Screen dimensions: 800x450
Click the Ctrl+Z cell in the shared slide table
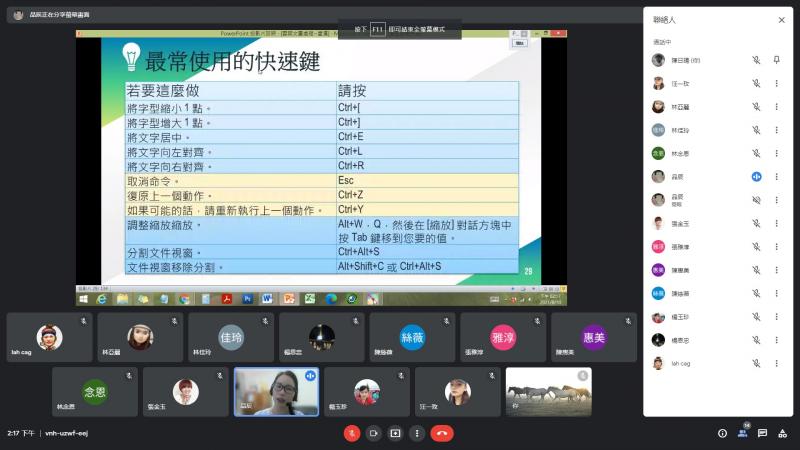[x=428, y=195]
